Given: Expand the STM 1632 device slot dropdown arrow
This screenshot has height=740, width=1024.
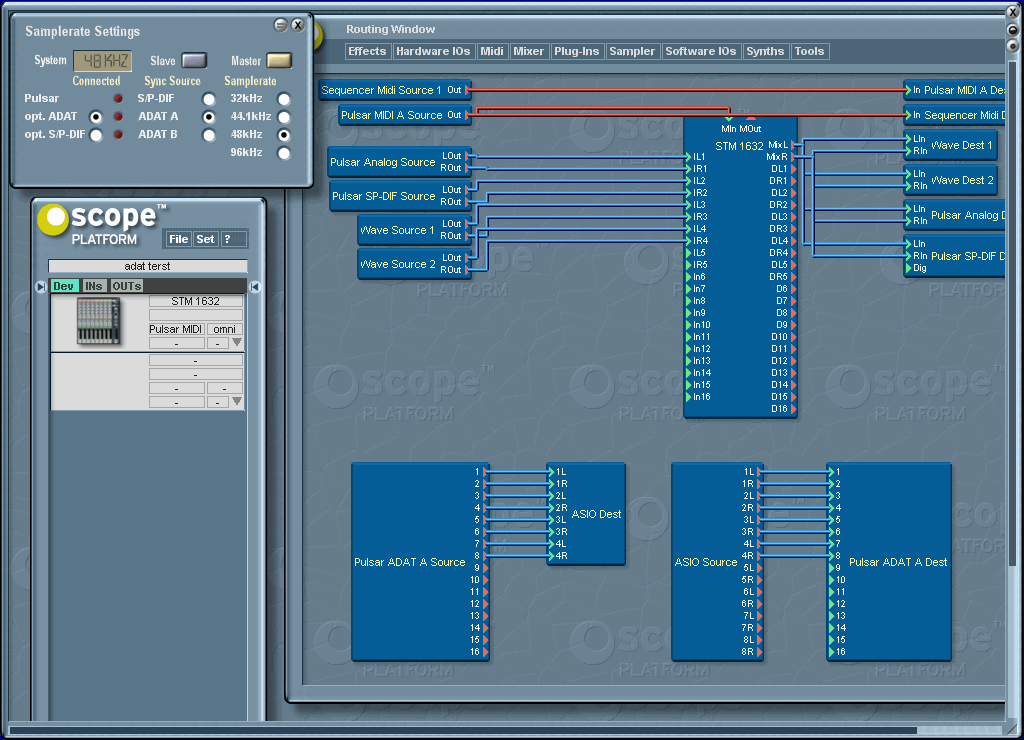Looking at the screenshot, I should (237, 343).
